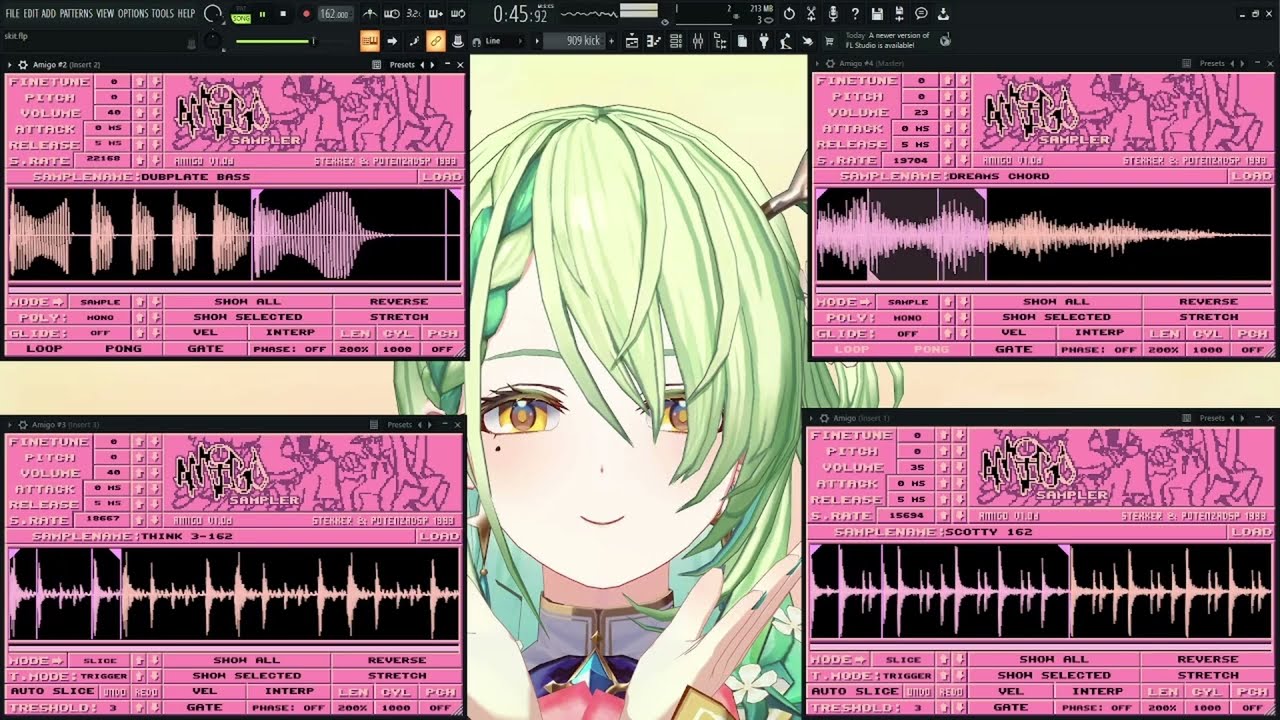Viewport: 1280px width, 720px height.
Task: Toggle INTERP in Amigo #3 window
Action: (x=290, y=691)
